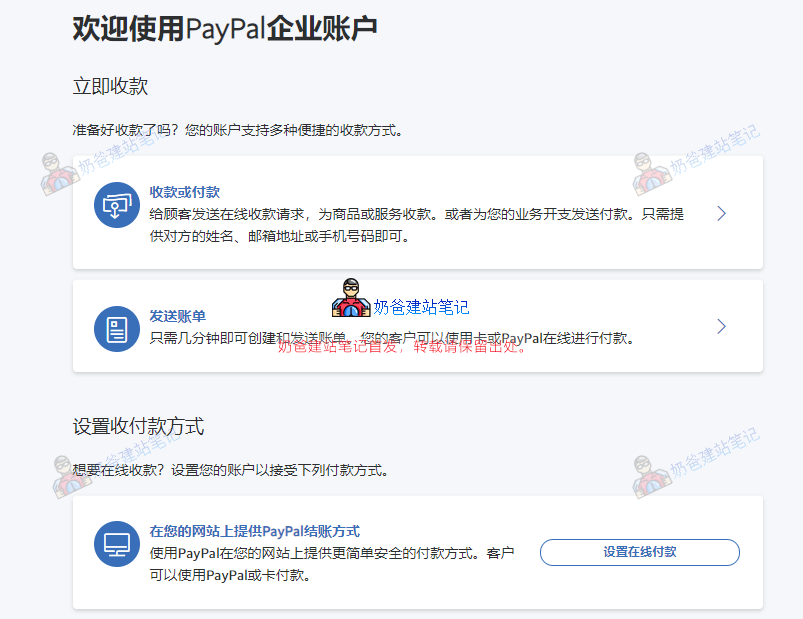
Task: Click inside the 收款或付款 card area
Action: click(x=400, y=213)
